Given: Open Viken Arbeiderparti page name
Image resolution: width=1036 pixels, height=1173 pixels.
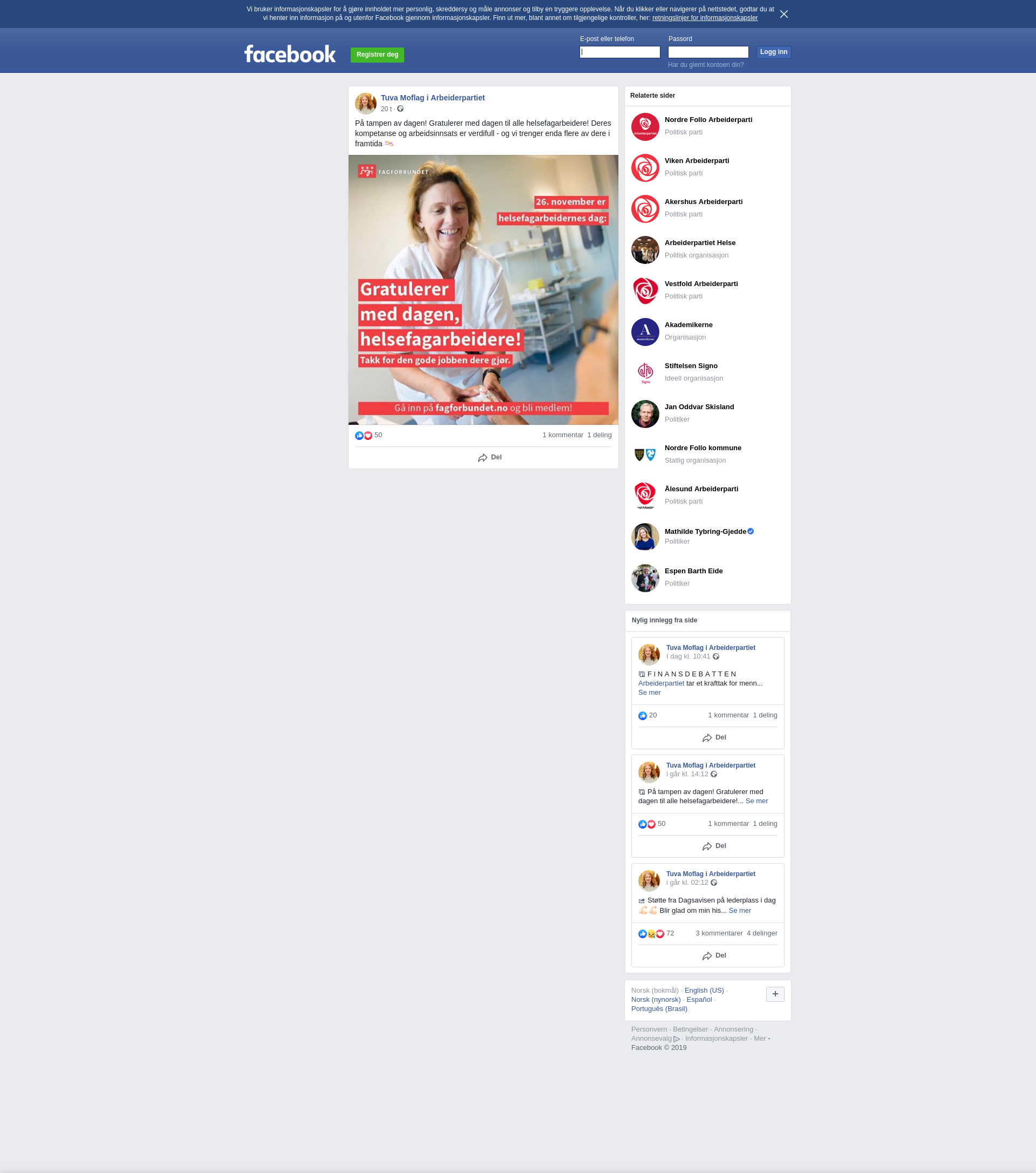Looking at the screenshot, I should point(697,161).
